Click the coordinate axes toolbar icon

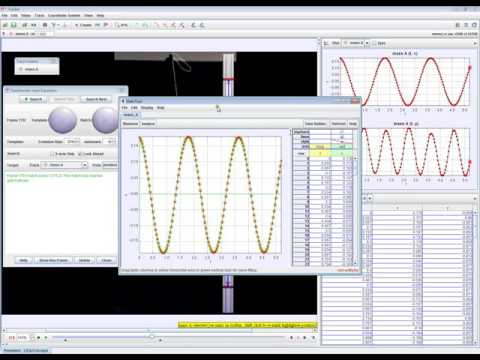click(65, 25)
